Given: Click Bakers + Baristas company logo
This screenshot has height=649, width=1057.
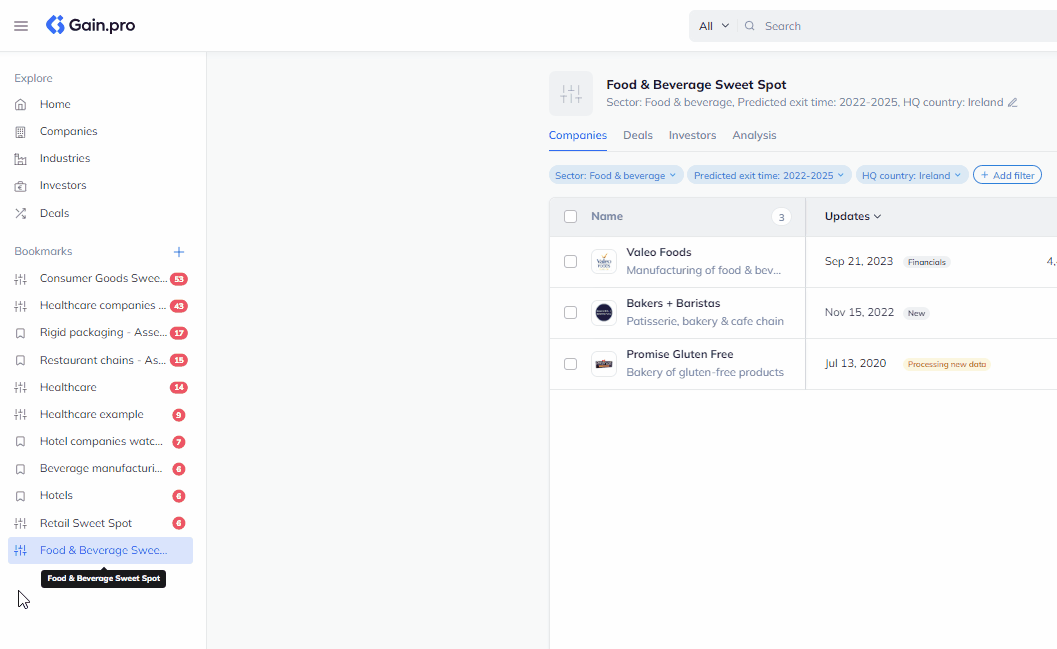Looking at the screenshot, I should click(x=604, y=313).
